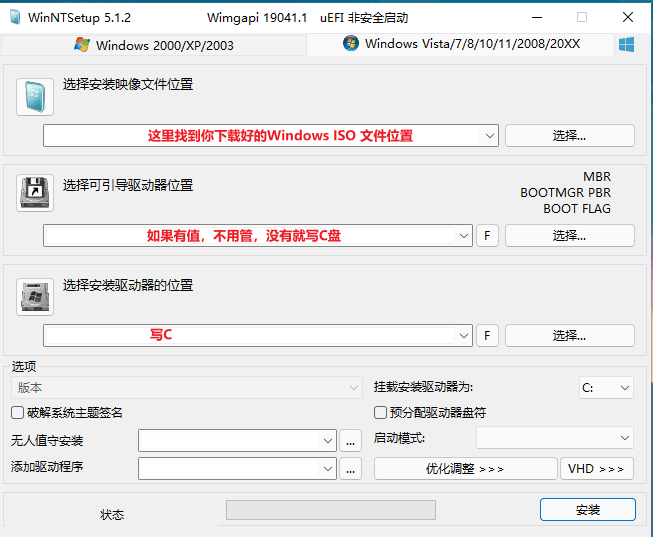Click the Windows Vista orb tab icon
Viewport: 653px width, 537px height.
tap(351, 43)
